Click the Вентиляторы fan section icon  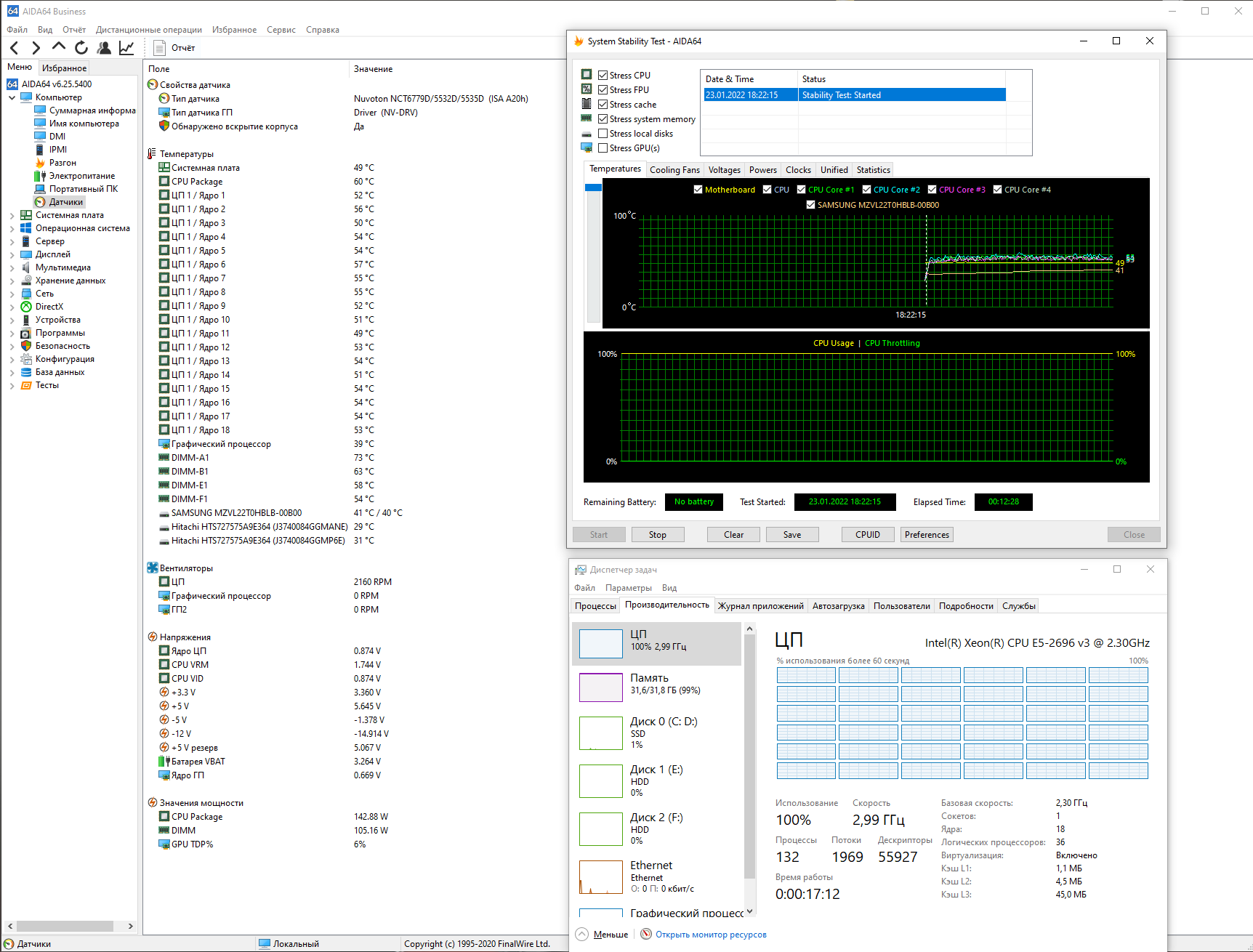153,568
